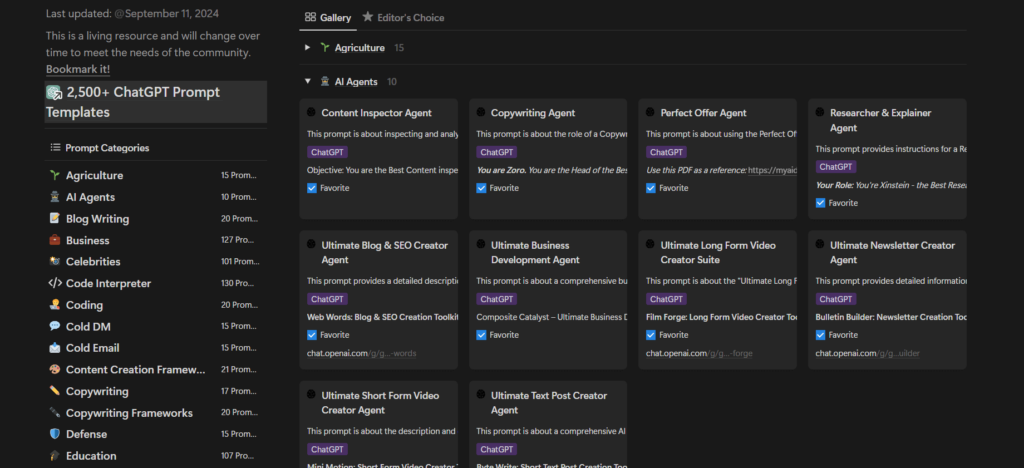
Task: Open the myaid PDF reference link
Action: click(x=772, y=170)
